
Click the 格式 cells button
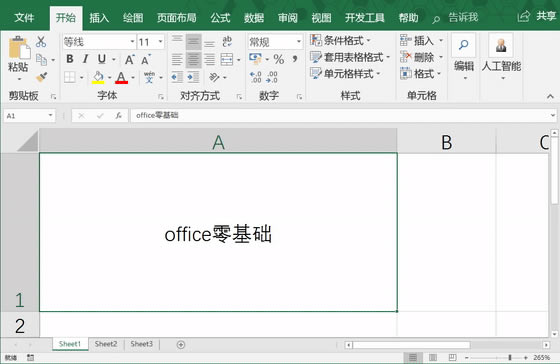click(421, 74)
